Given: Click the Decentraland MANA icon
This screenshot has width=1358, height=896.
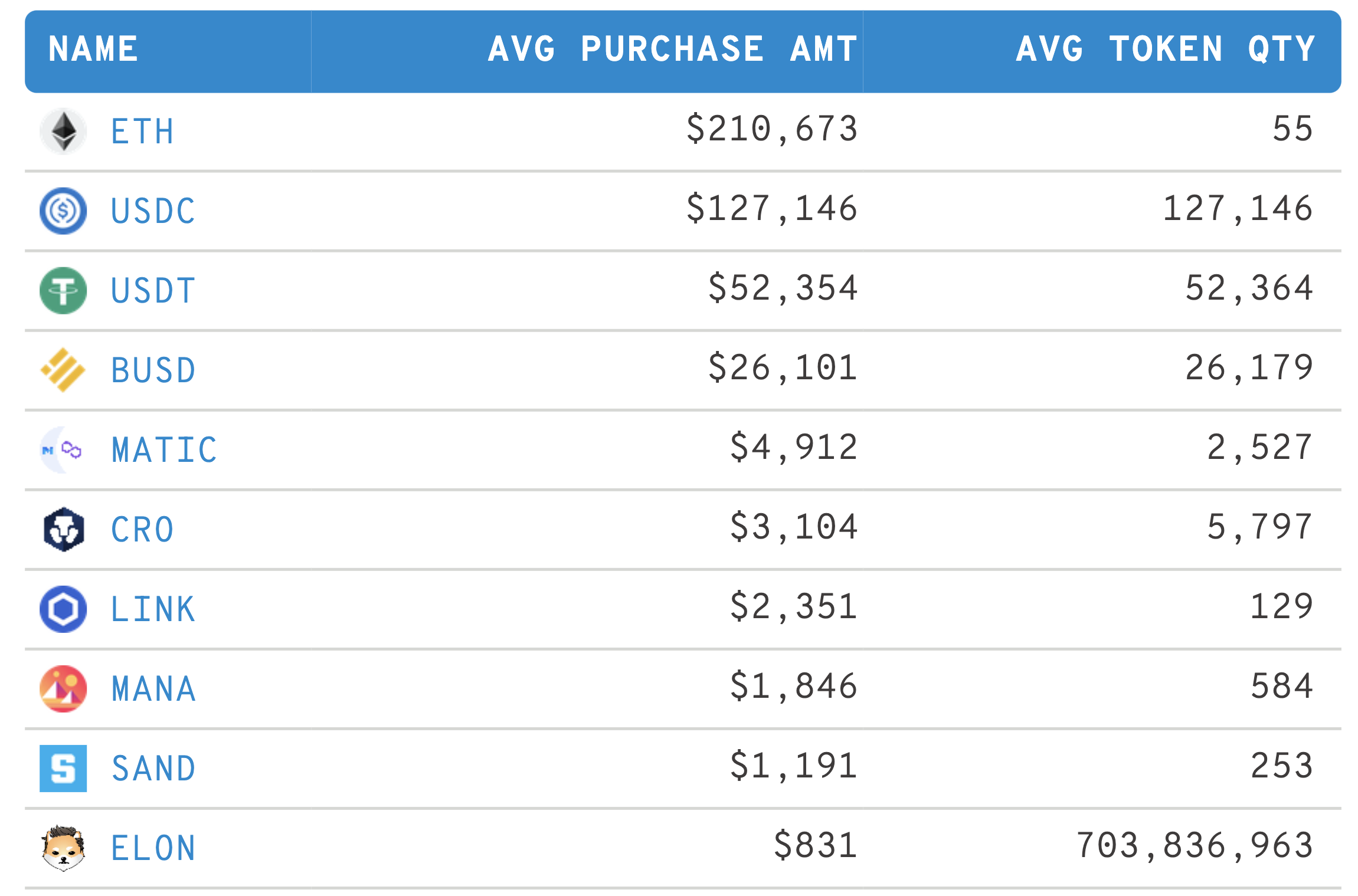Looking at the screenshot, I should point(63,688).
